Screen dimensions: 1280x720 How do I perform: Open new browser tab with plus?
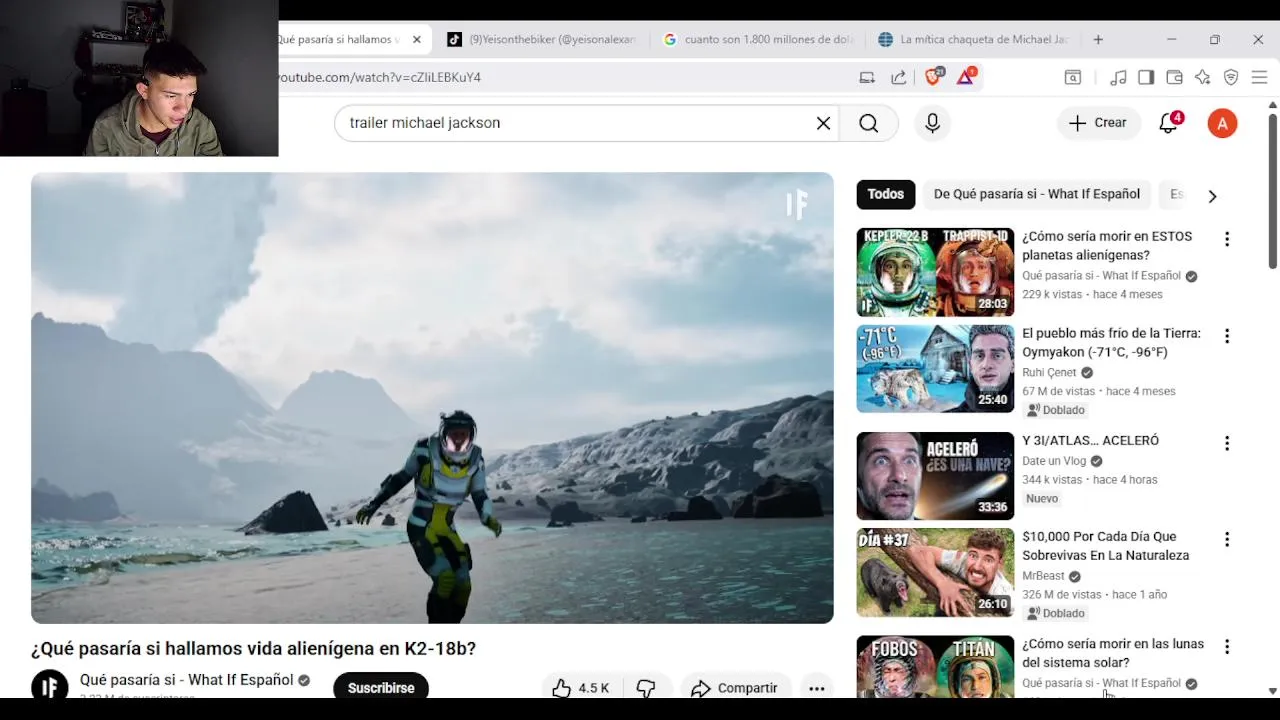coord(1098,39)
